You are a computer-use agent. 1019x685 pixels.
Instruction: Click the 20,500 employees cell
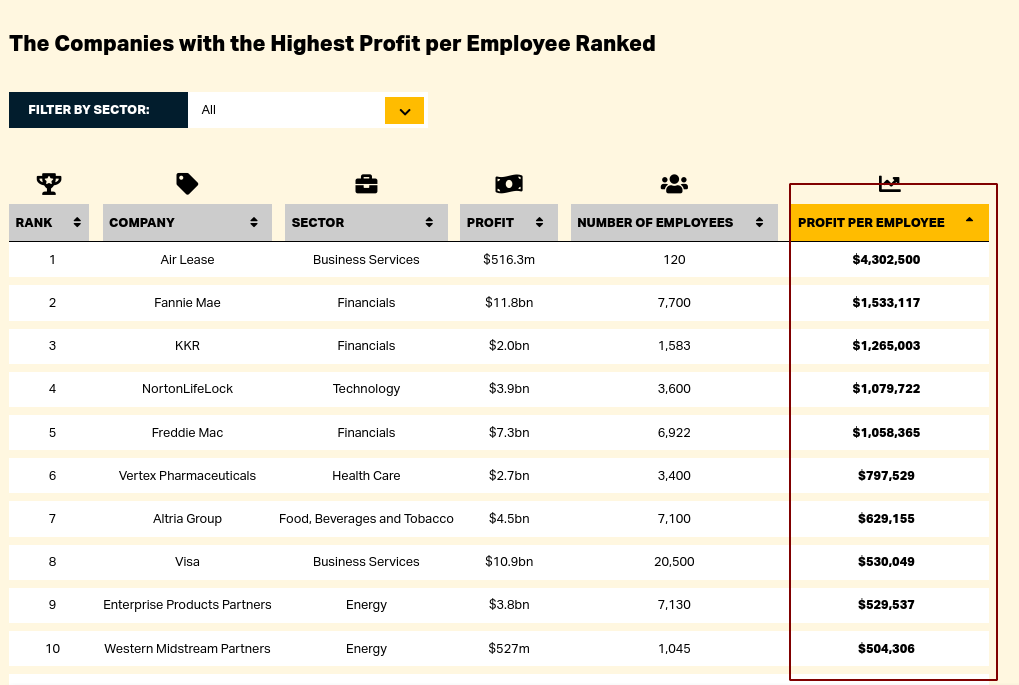pyautogui.click(x=674, y=562)
